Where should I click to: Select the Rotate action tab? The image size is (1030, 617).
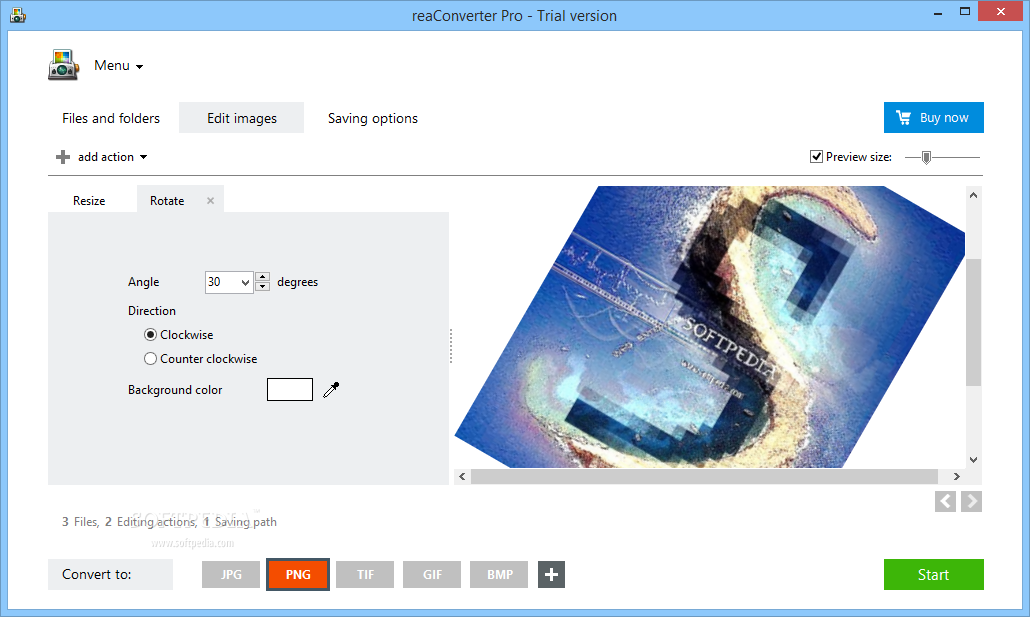(x=167, y=200)
